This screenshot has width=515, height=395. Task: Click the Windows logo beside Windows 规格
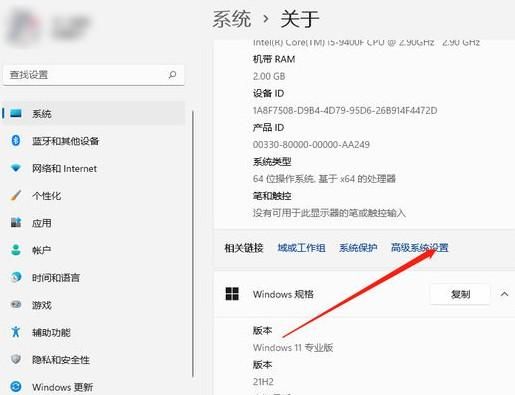[232, 294]
